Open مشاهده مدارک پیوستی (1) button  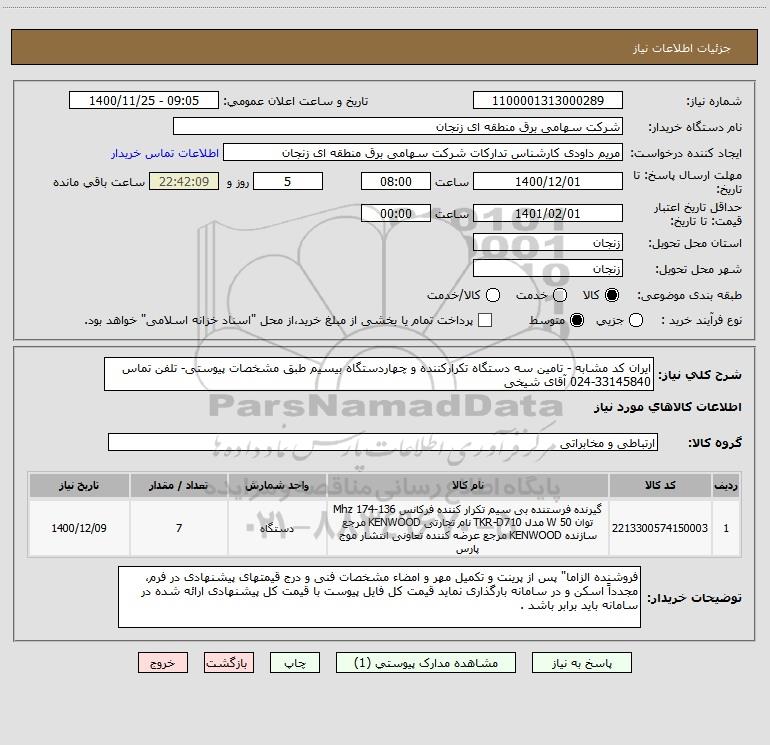pyautogui.click(x=426, y=663)
